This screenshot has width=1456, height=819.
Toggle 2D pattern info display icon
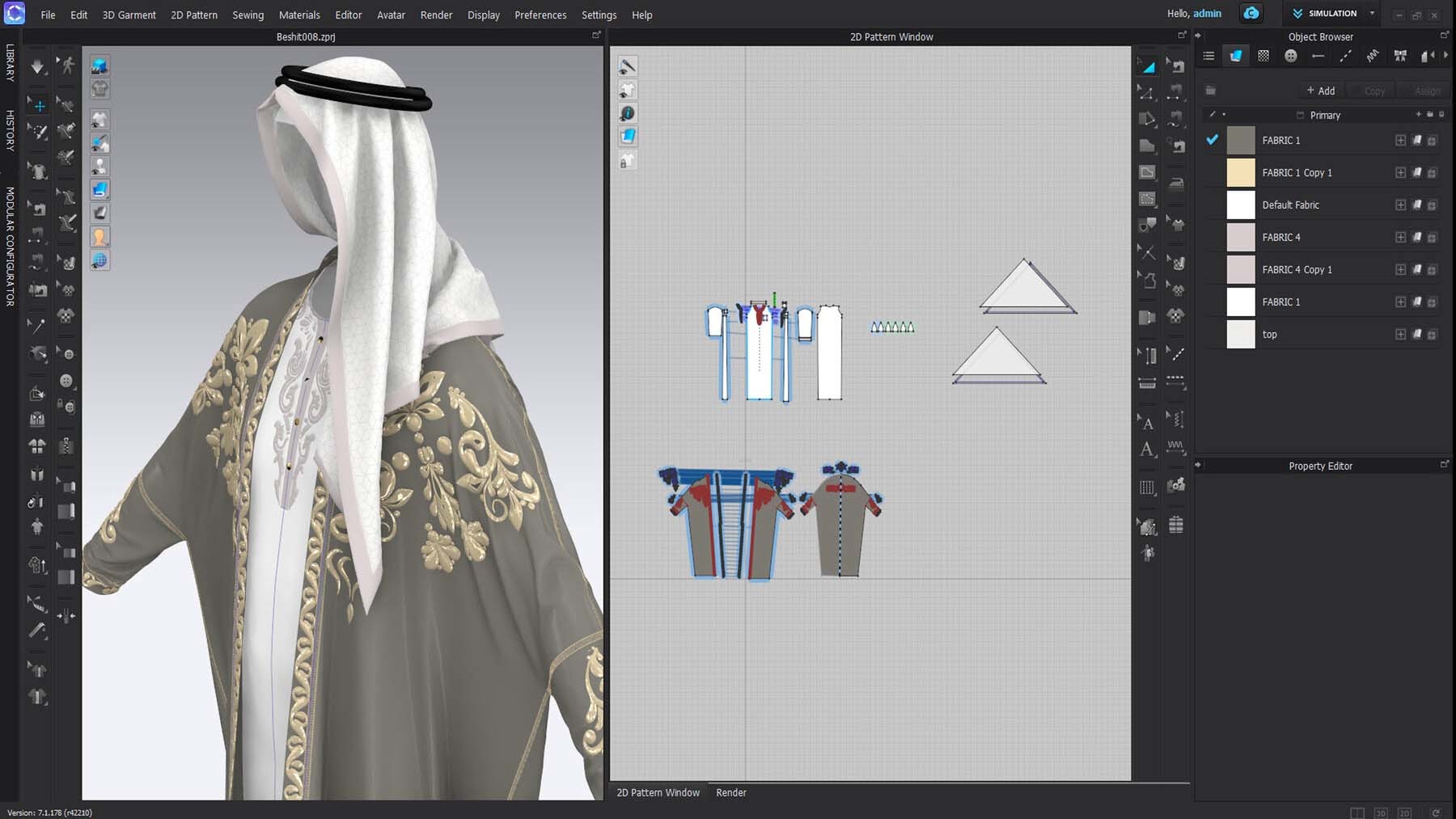628,113
